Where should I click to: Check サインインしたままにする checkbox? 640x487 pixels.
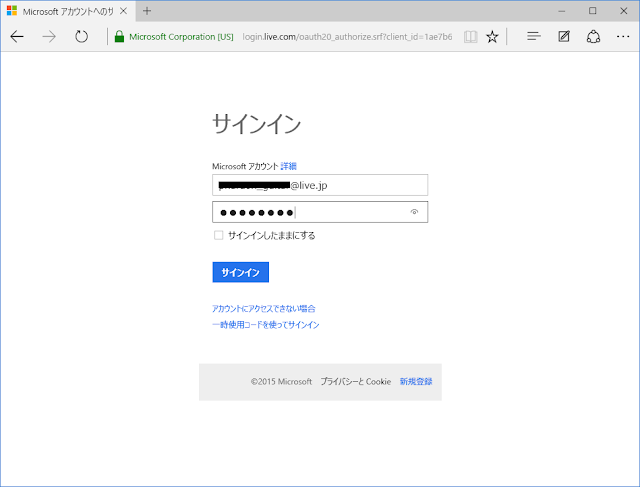[x=218, y=235]
